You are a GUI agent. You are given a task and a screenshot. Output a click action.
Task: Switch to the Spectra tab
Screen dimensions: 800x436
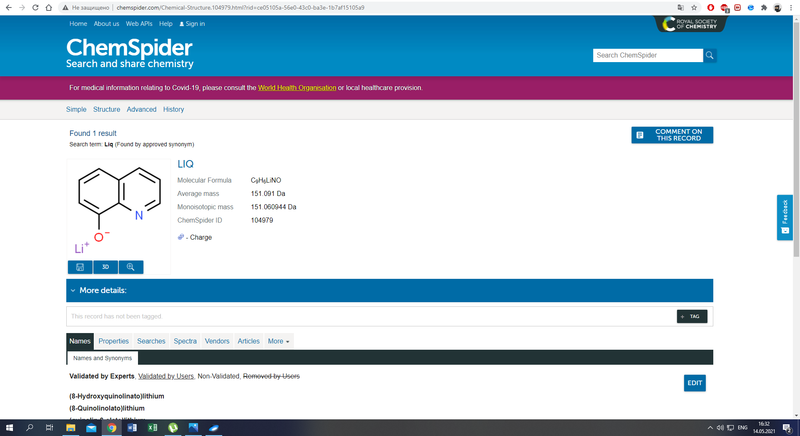click(185, 341)
